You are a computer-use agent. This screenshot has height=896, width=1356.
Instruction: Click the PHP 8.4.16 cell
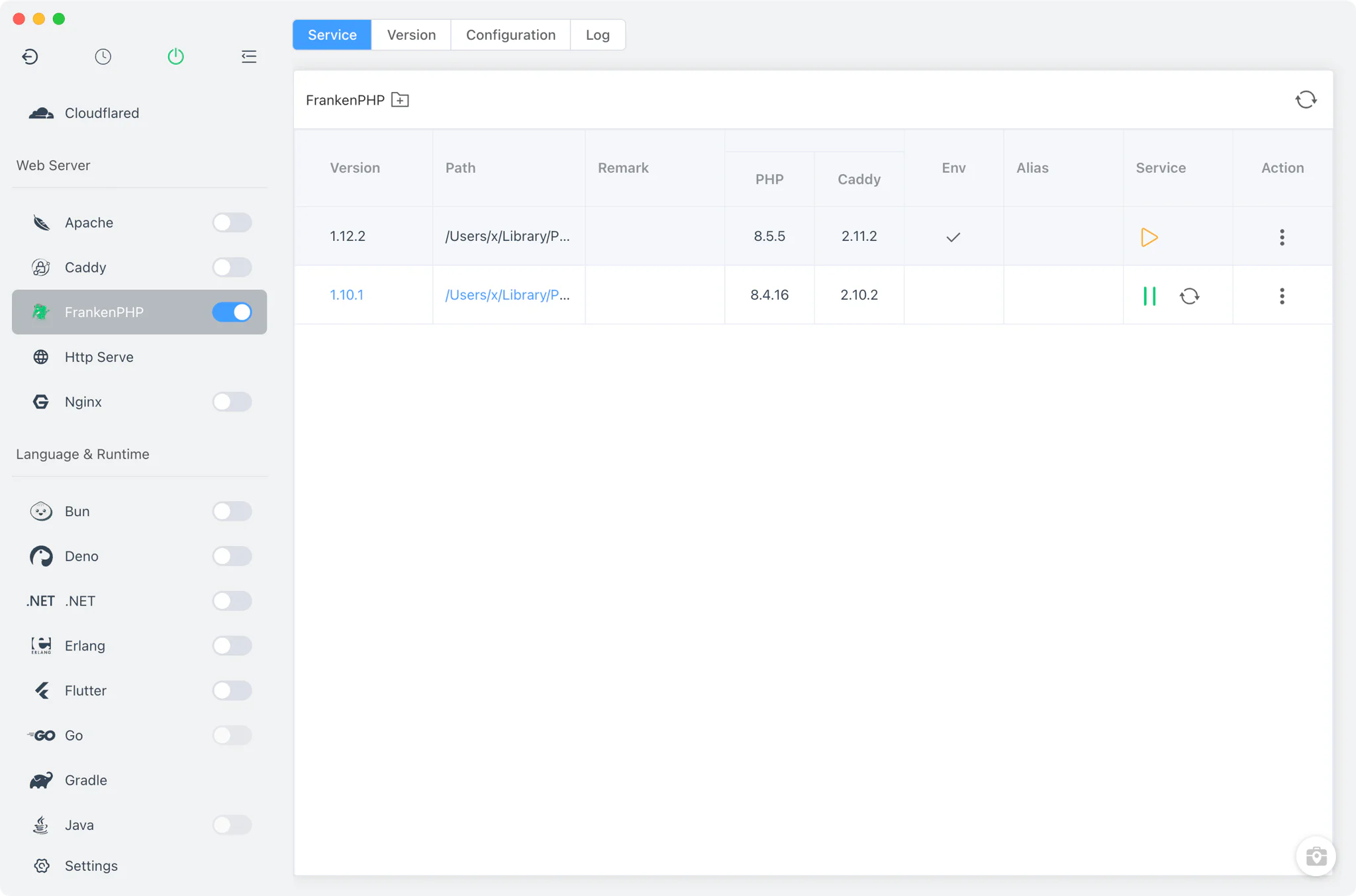(x=769, y=294)
